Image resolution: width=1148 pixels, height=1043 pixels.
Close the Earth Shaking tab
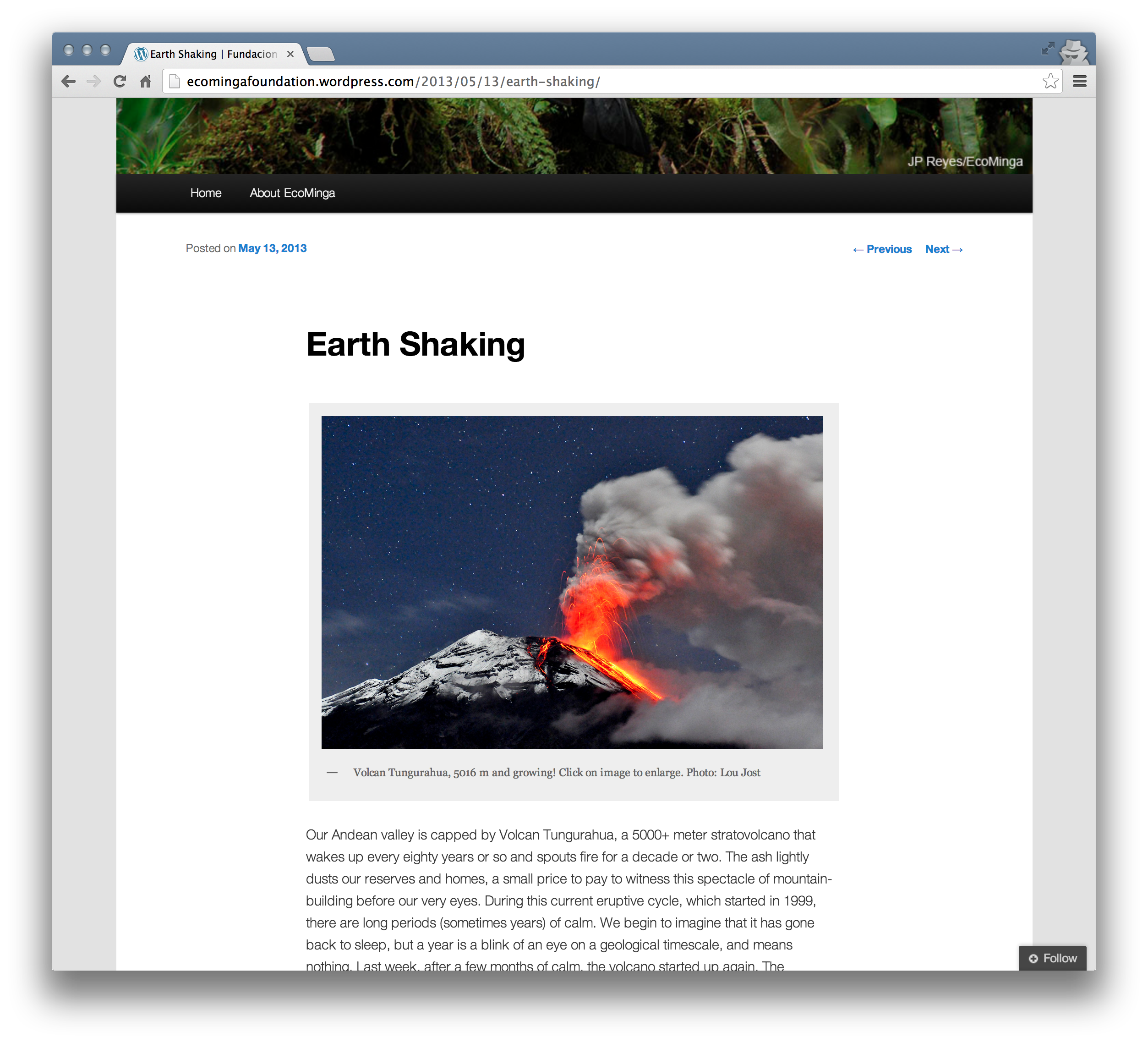click(290, 54)
